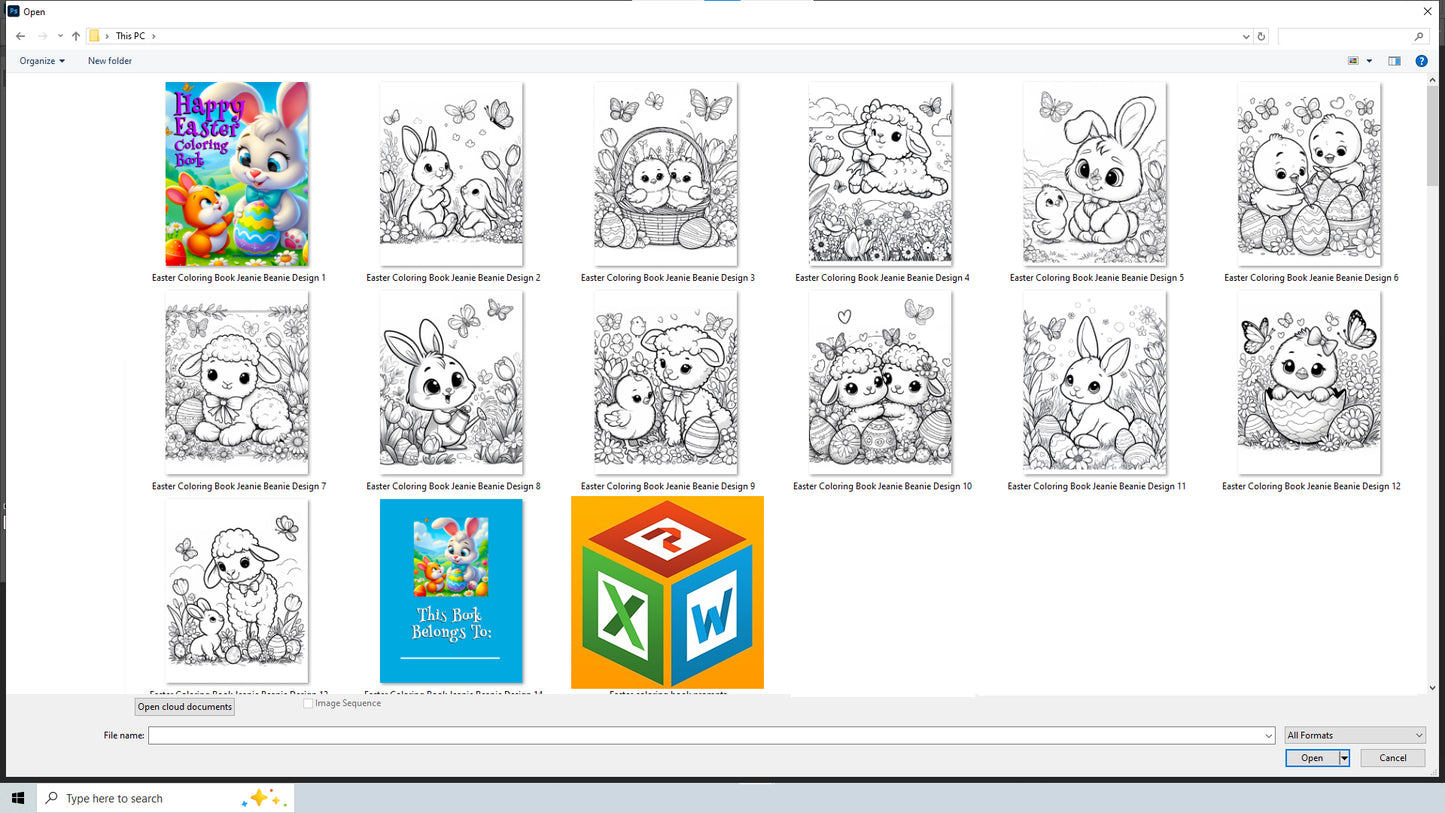This screenshot has width=1445, height=813.
Task: Click the scroll down arrow of file list
Action: 1432,688
